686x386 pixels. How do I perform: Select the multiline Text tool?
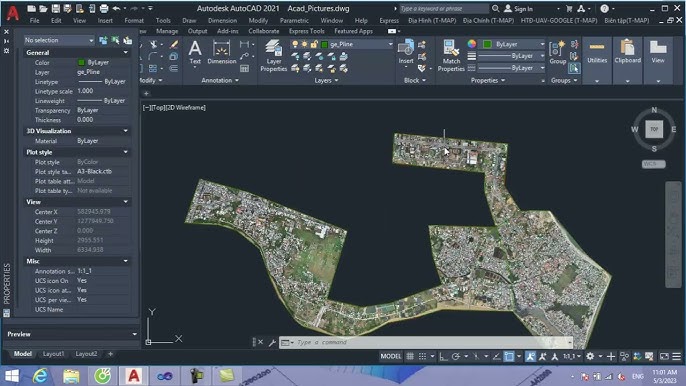point(195,53)
